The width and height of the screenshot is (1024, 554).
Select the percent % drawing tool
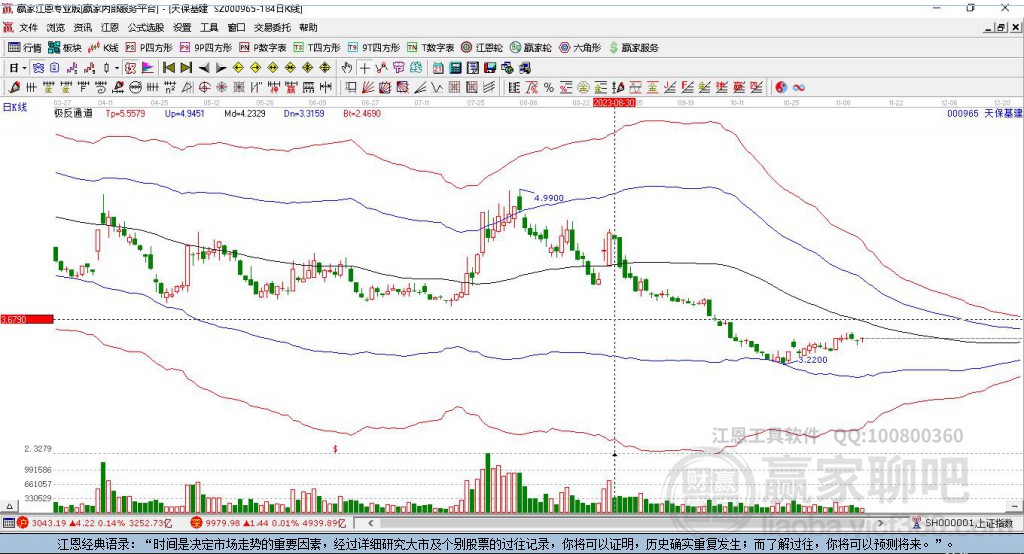point(549,88)
